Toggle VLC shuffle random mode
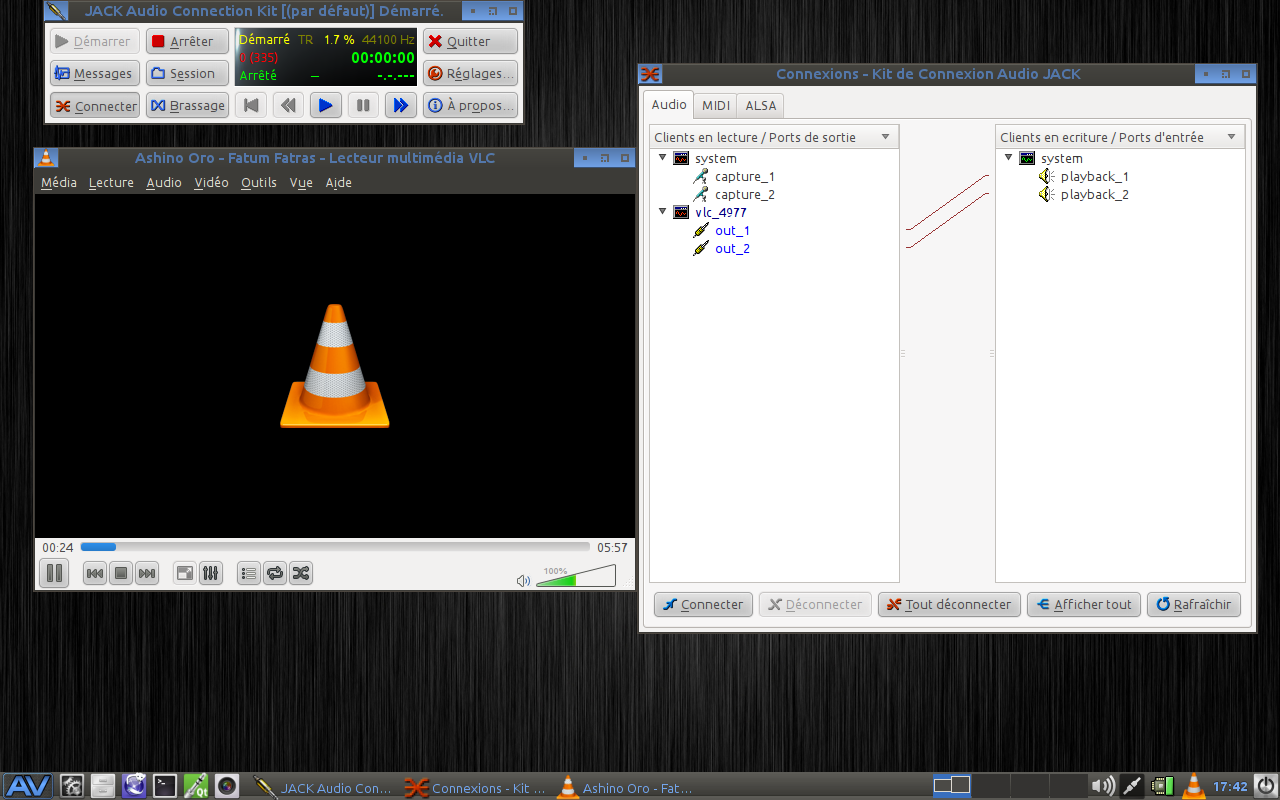1280x800 pixels. (301, 573)
